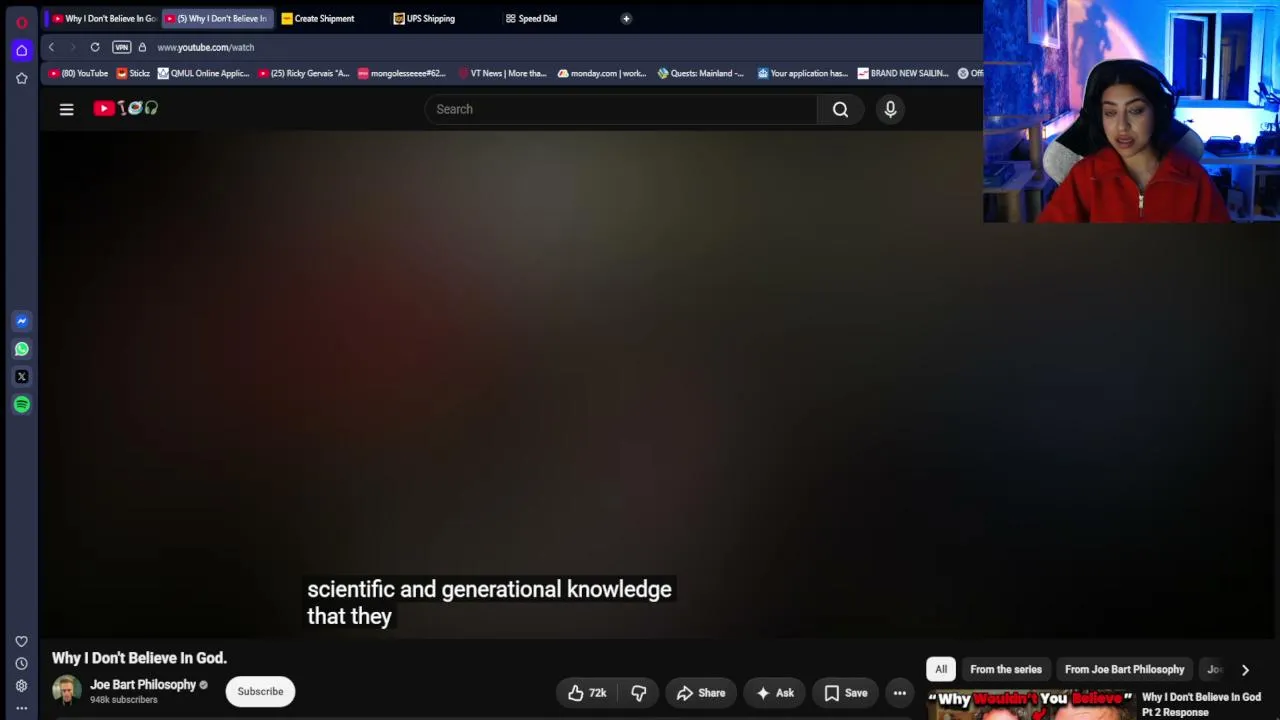Open Messenger in the sidebar

tap(21, 321)
